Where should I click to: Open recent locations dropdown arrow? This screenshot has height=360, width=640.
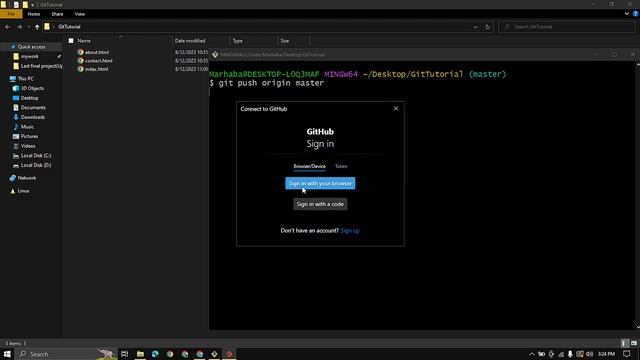pos(29,27)
